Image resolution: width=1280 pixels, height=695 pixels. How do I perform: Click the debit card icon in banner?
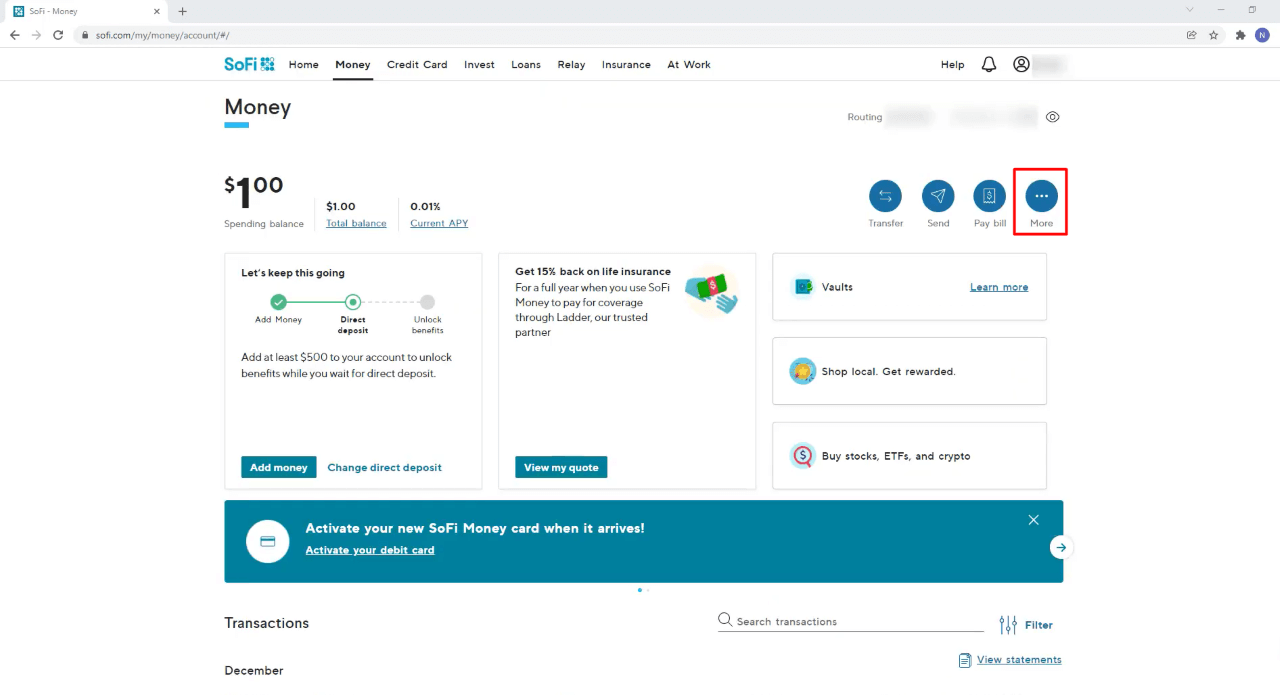pos(268,541)
